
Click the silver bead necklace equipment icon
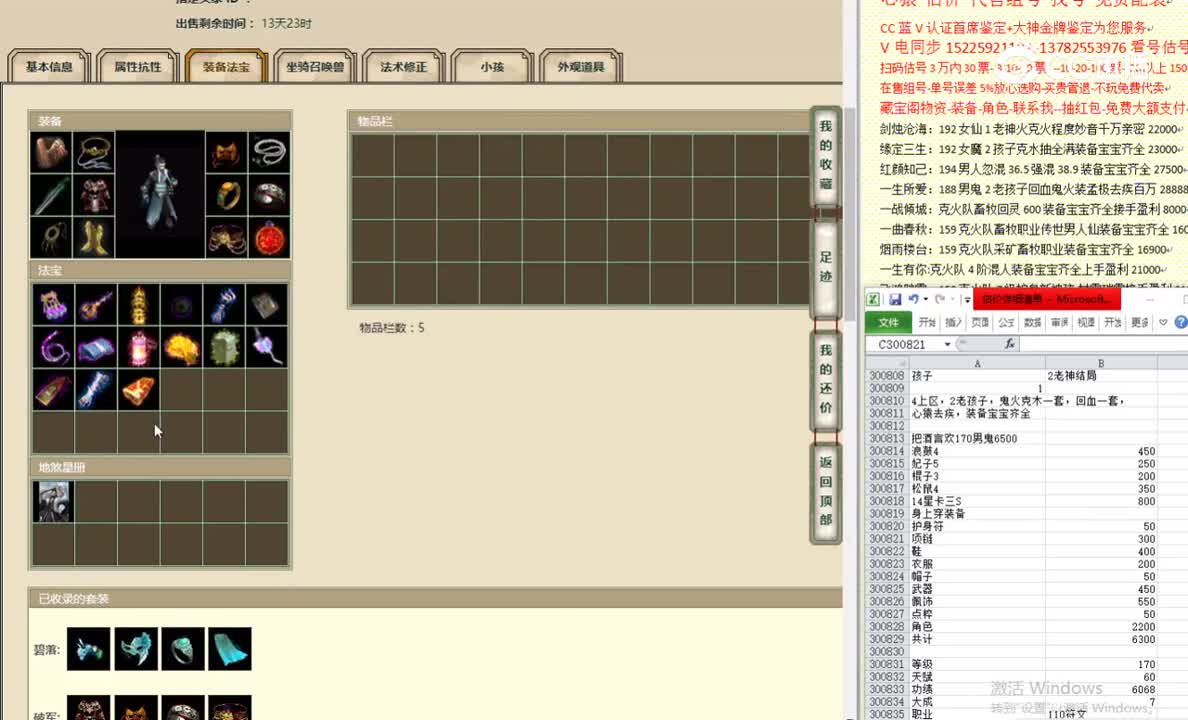pos(269,153)
